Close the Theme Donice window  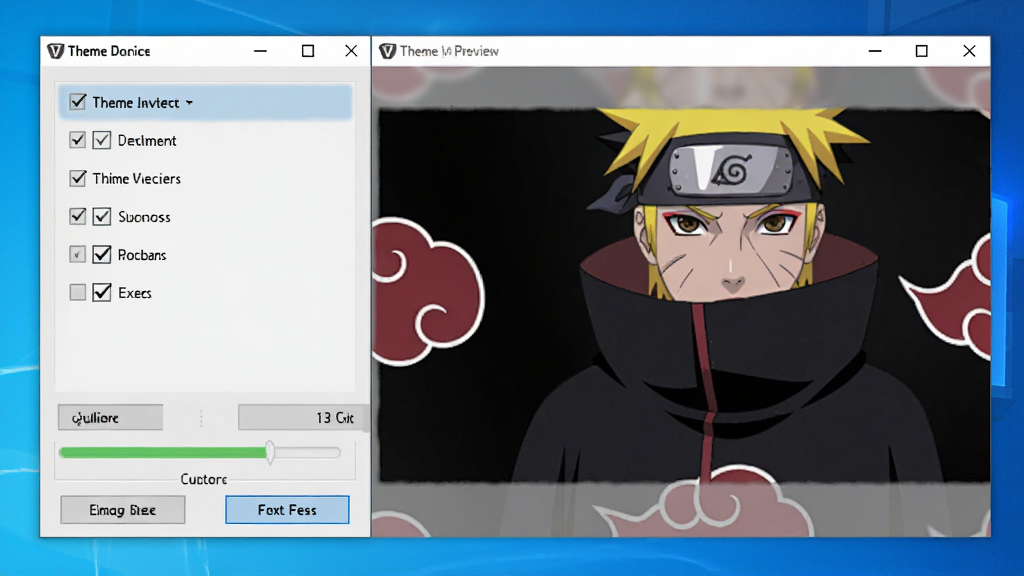coord(351,51)
